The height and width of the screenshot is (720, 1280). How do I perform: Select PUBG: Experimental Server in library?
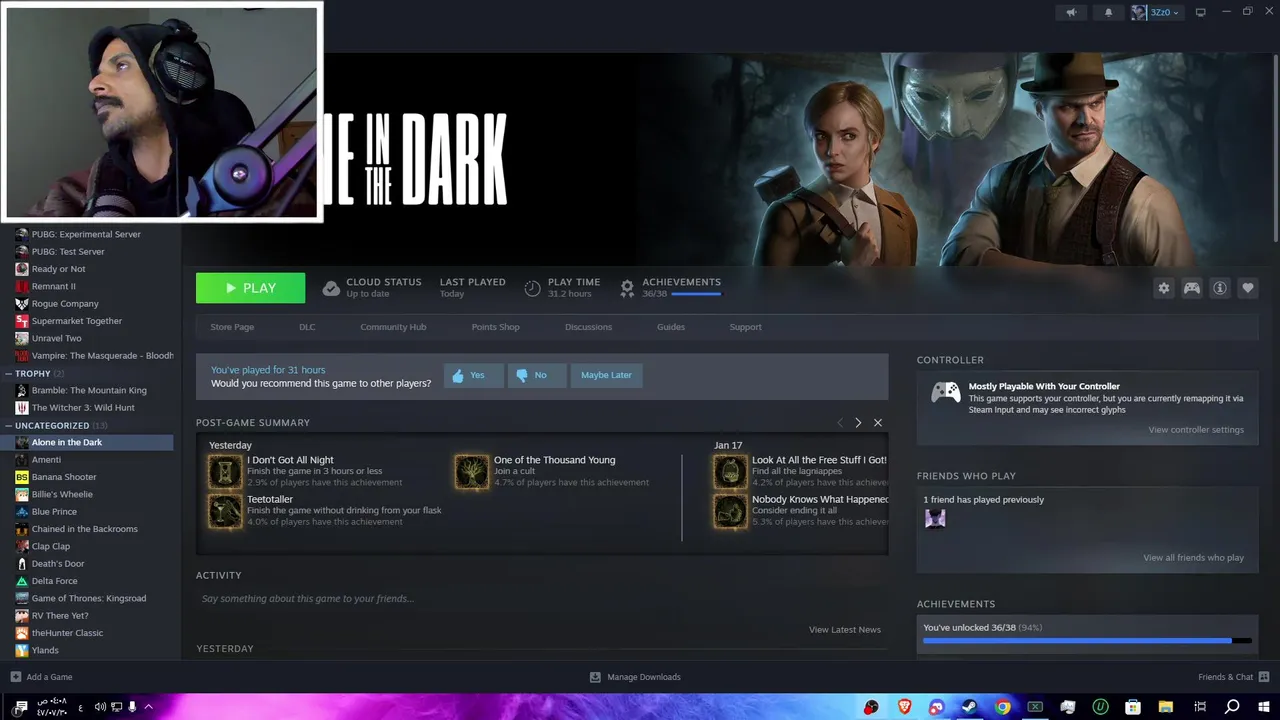click(86, 234)
